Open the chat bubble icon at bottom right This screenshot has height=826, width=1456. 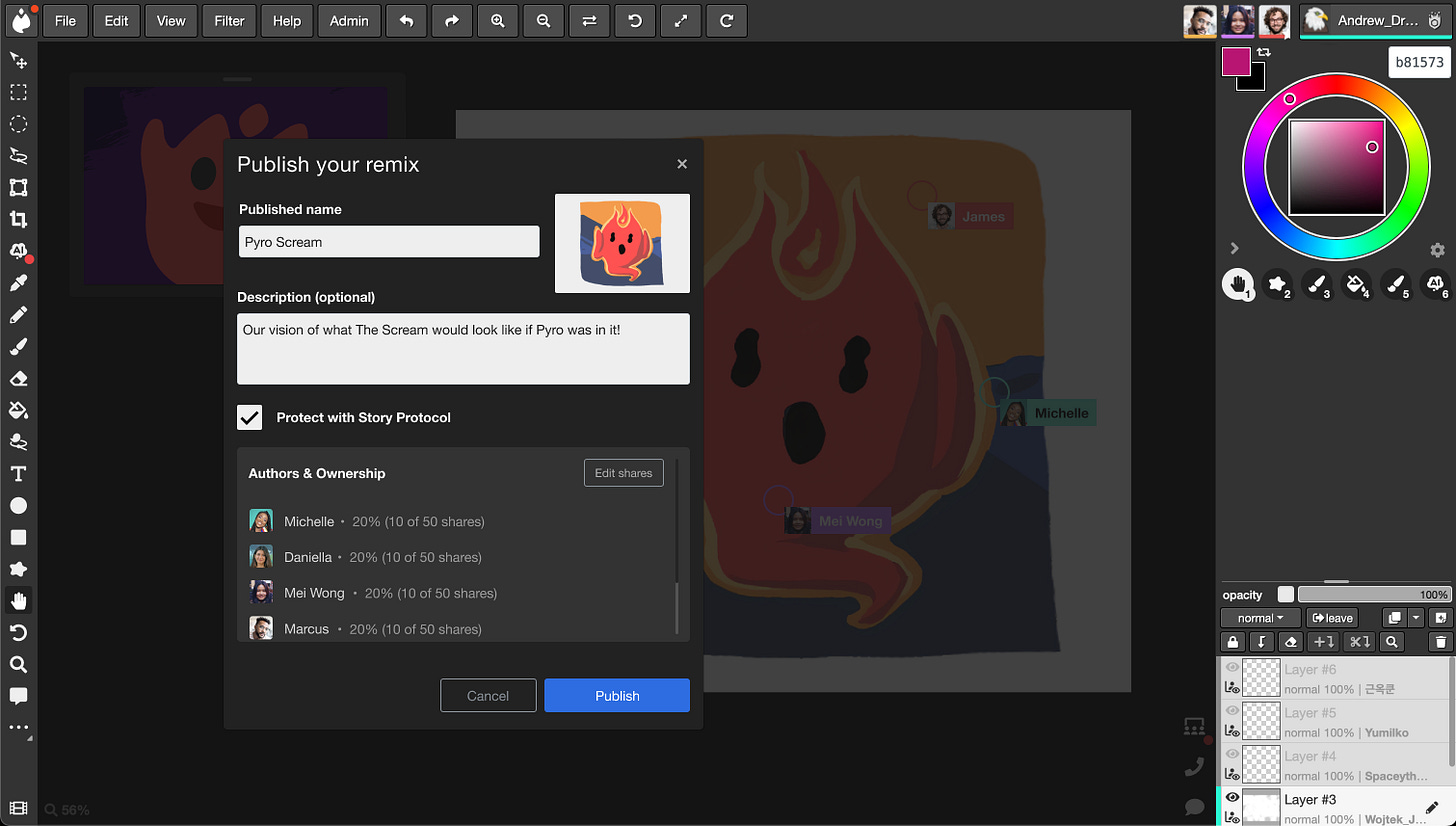[x=1194, y=806]
